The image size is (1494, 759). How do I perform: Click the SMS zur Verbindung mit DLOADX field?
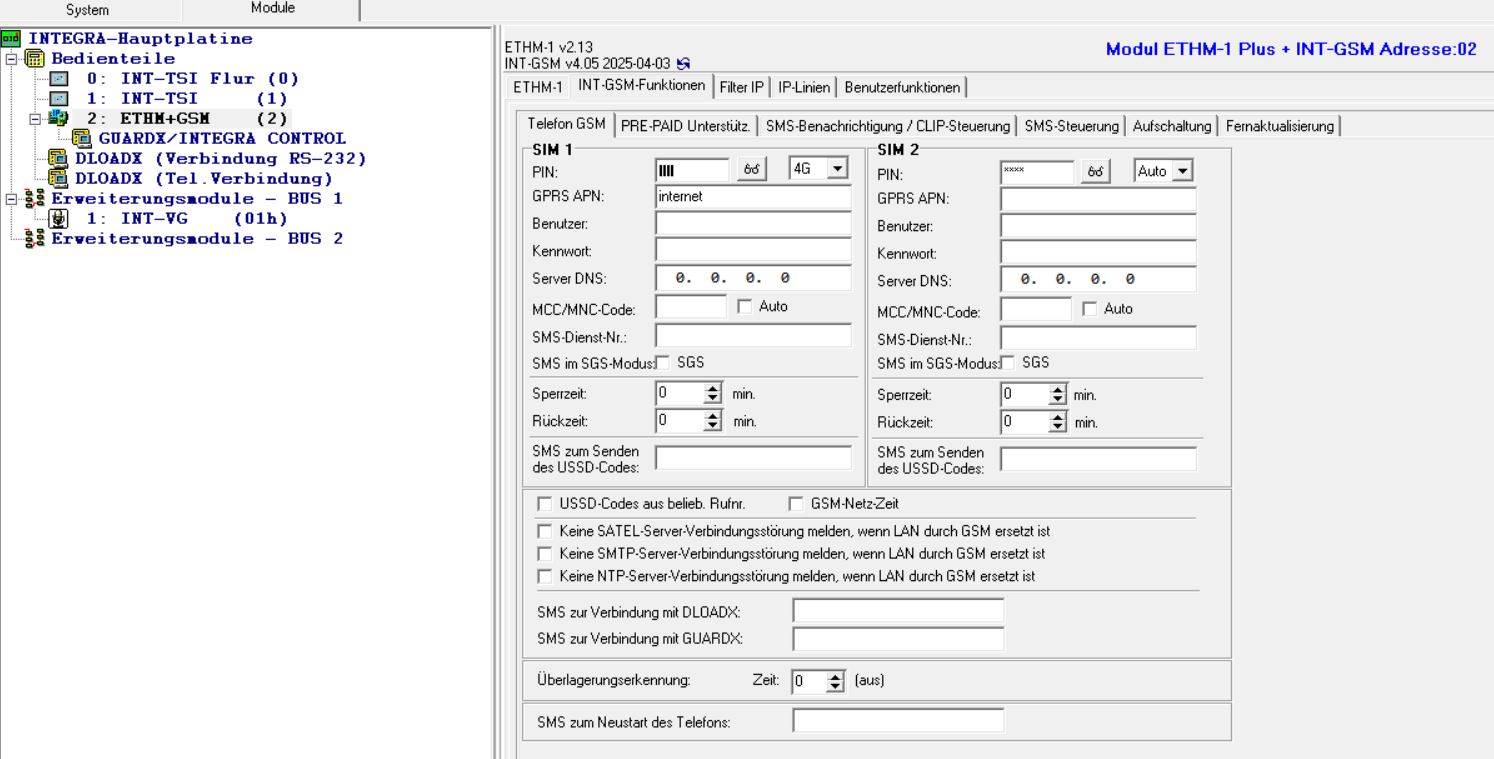pos(897,610)
